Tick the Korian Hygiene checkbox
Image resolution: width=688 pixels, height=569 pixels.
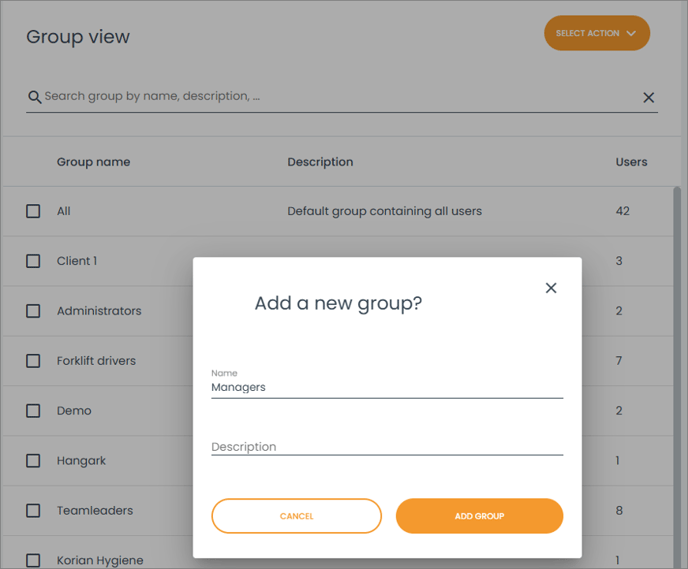point(33,560)
